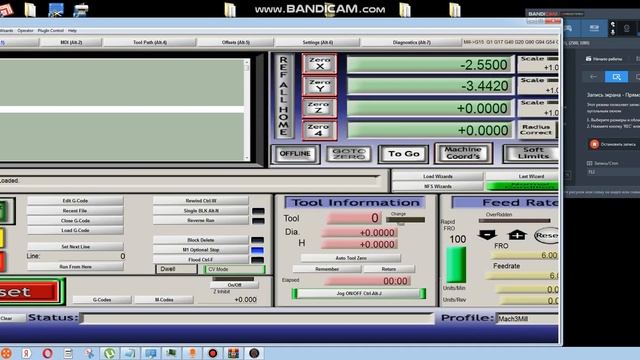This screenshot has height=360, width=640.
Task: Toggle Radius Correct
Action: pos(536,130)
